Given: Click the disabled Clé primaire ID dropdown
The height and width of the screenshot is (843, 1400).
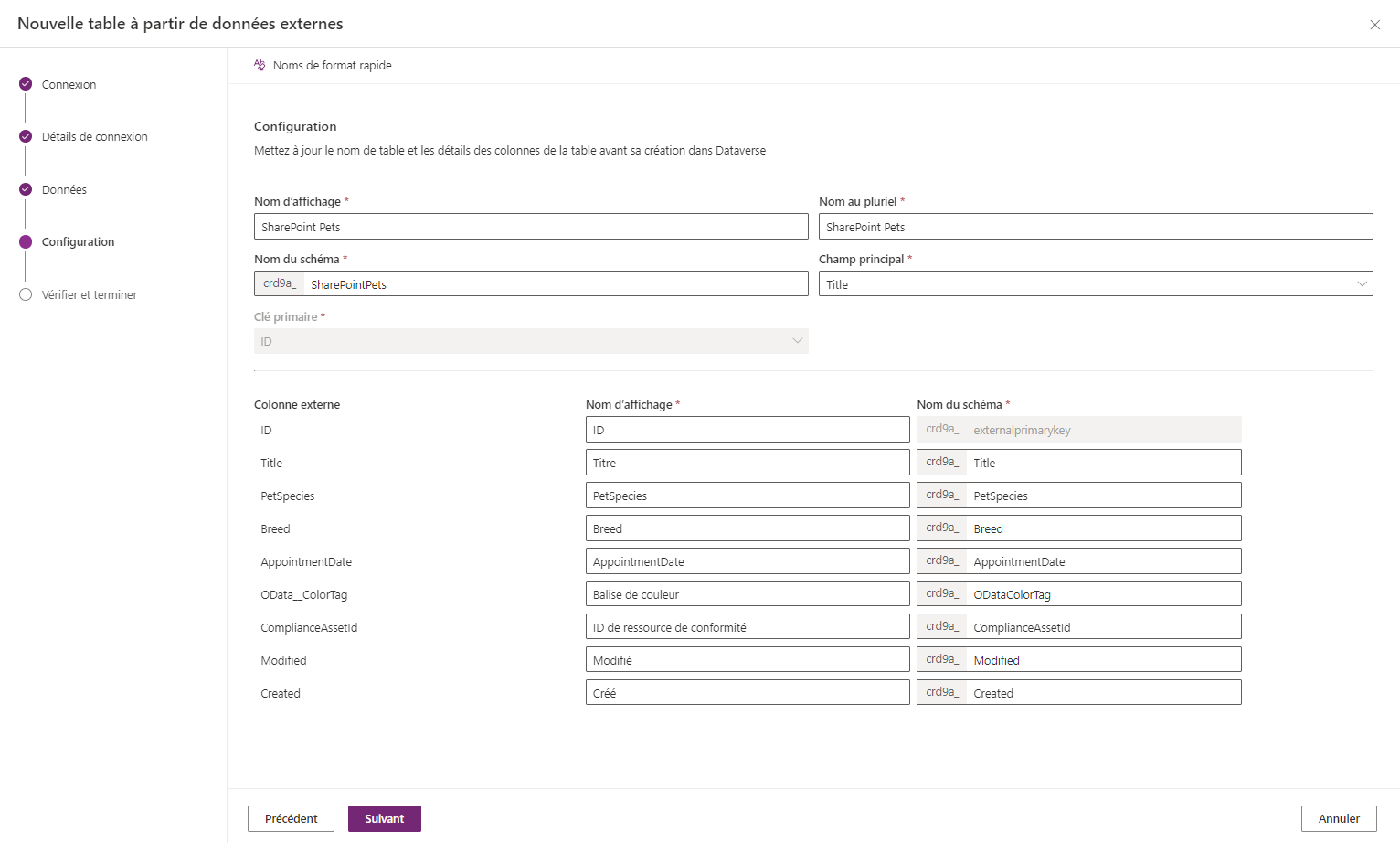Looking at the screenshot, I should (531, 341).
